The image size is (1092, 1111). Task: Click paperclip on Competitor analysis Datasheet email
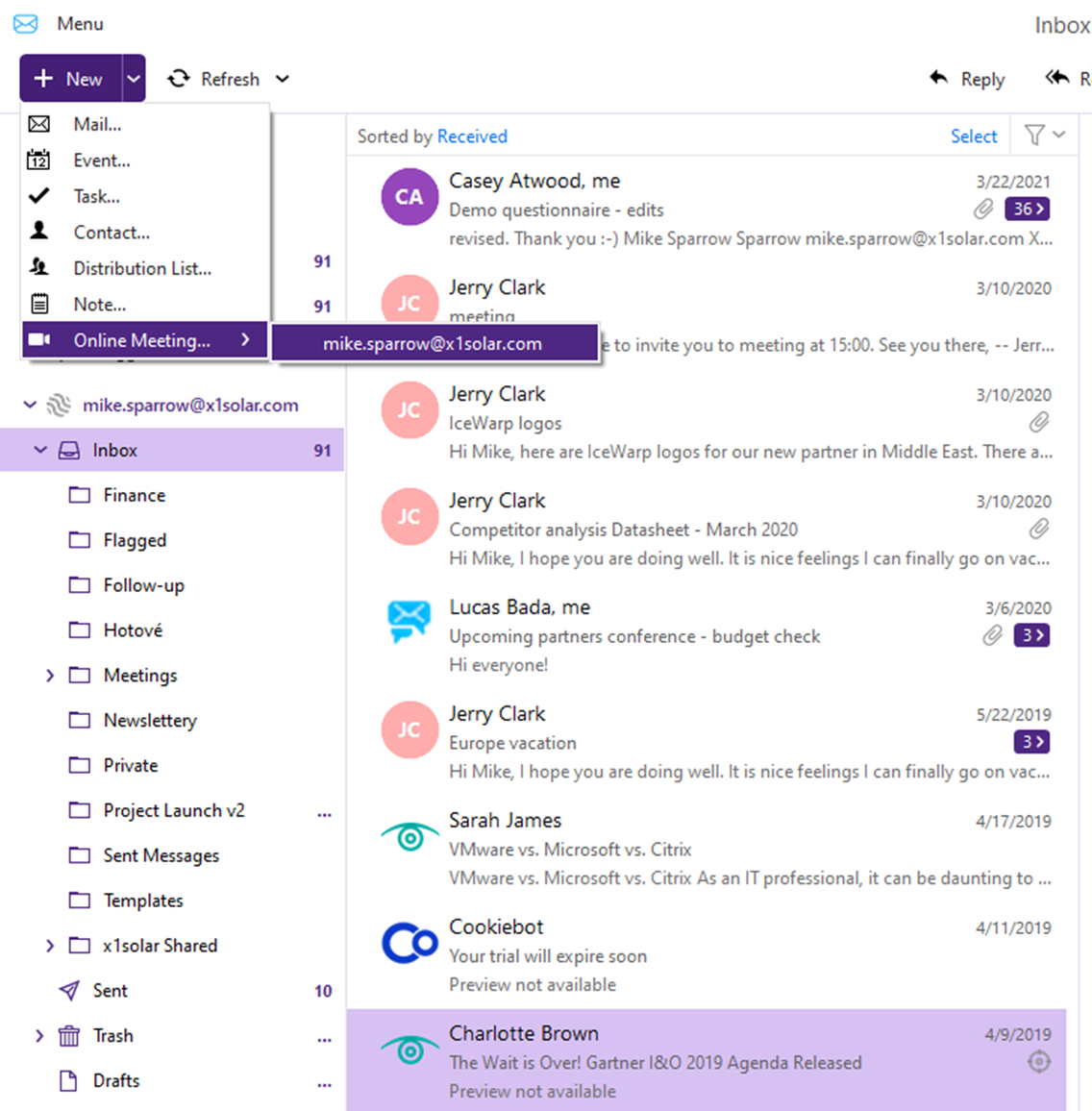point(1039,529)
